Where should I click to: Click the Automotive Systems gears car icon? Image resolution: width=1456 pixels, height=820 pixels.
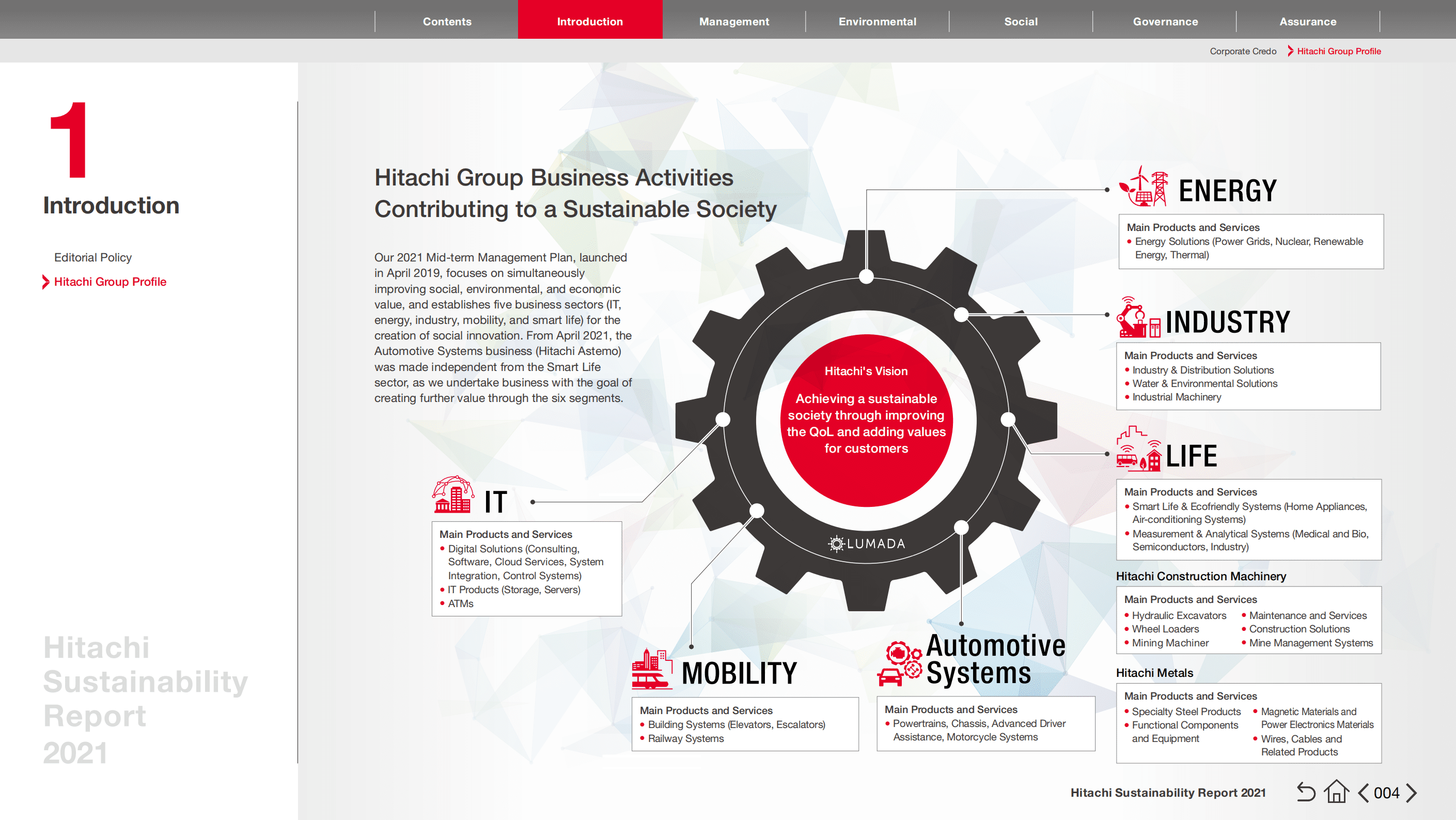(899, 664)
